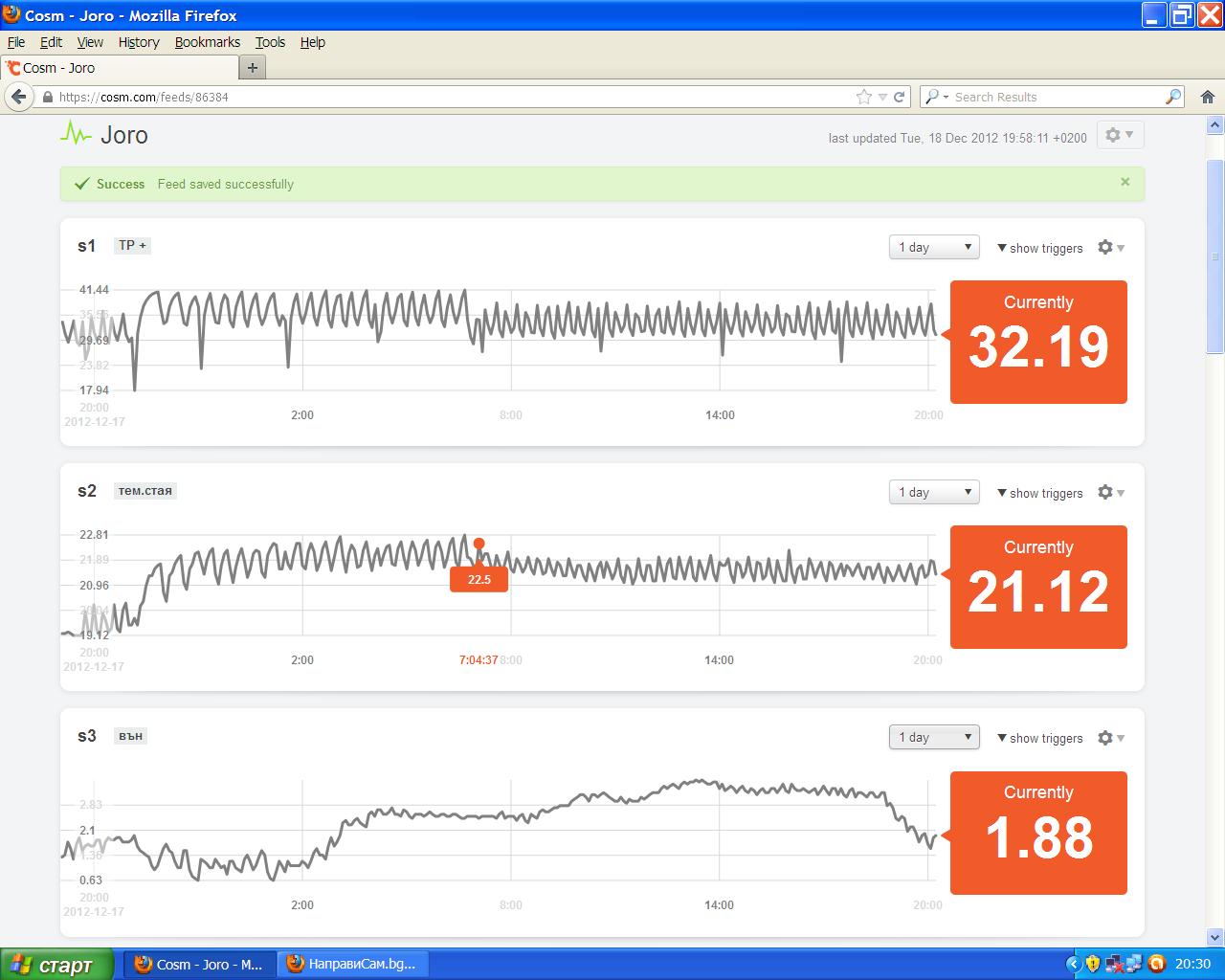Click the Firefox home icon
Image resolution: width=1225 pixels, height=980 pixels.
coord(1207,97)
